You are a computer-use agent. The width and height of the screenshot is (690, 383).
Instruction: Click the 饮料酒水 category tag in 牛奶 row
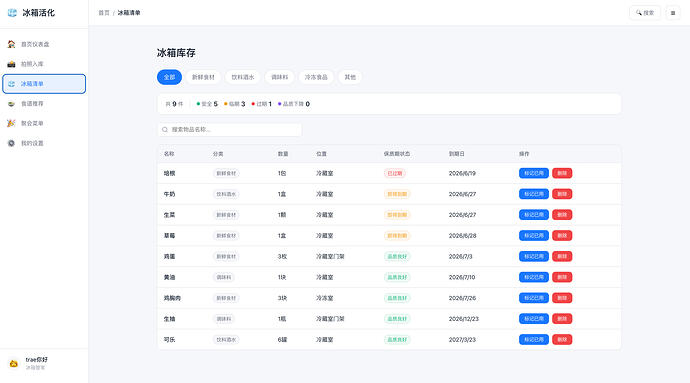(226, 194)
